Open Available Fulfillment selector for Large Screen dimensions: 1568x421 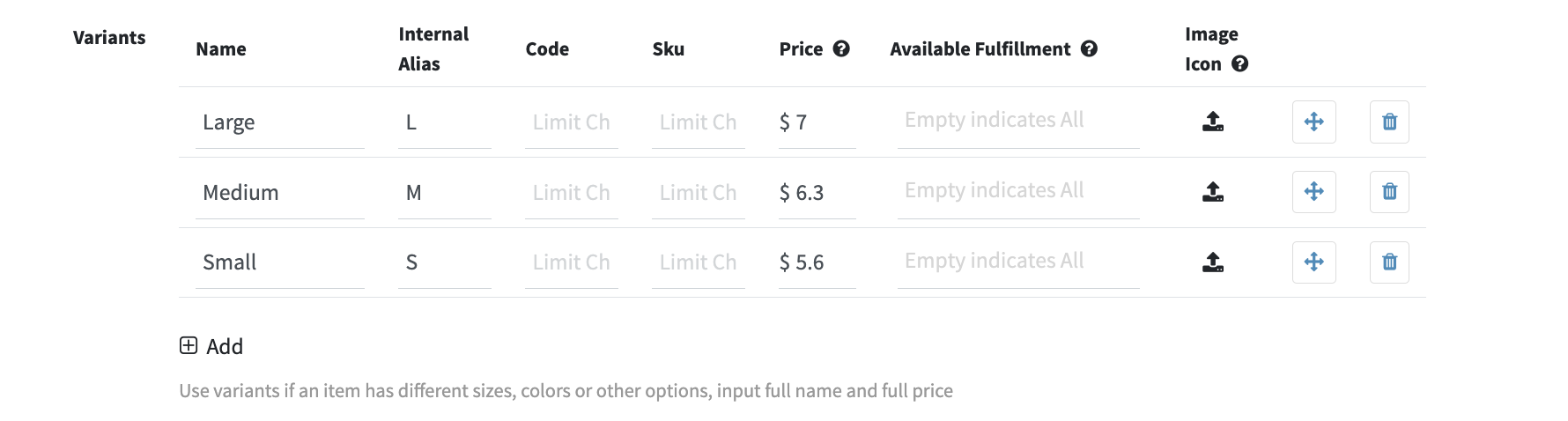click(1017, 121)
